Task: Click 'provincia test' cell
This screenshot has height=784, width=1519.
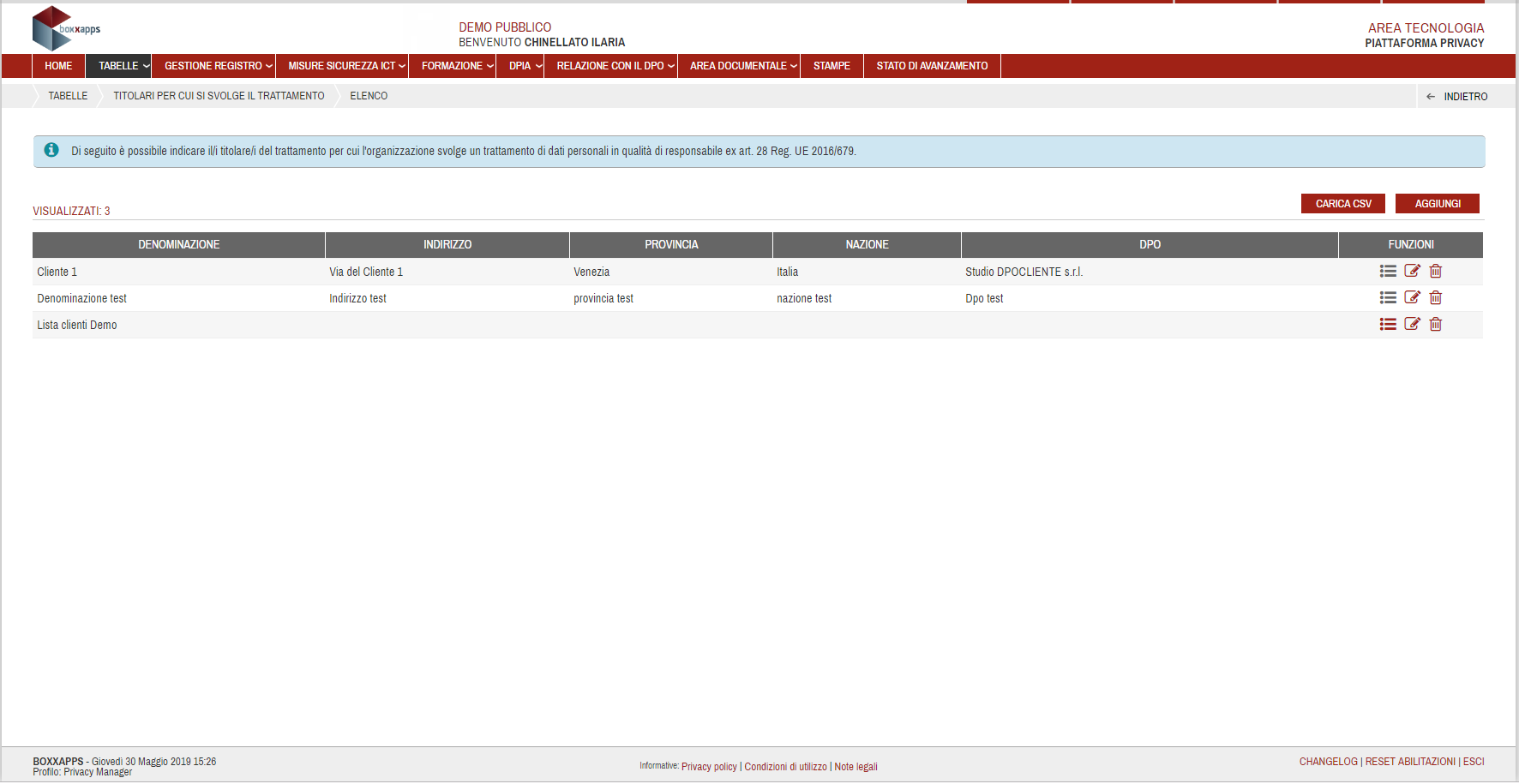Action: pos(671,298)
